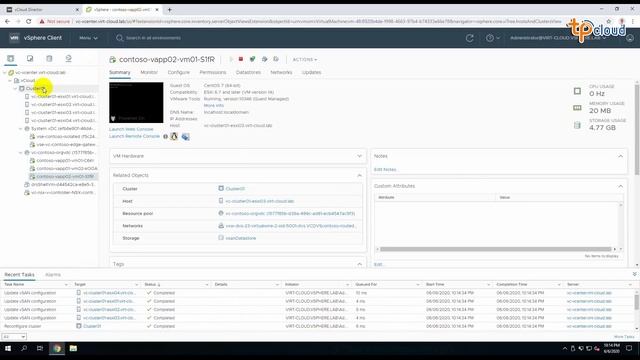This screenshot has width=640, height=360.
Task: Open the ACTIONS dropdown
Action: (x=305, y=60)
